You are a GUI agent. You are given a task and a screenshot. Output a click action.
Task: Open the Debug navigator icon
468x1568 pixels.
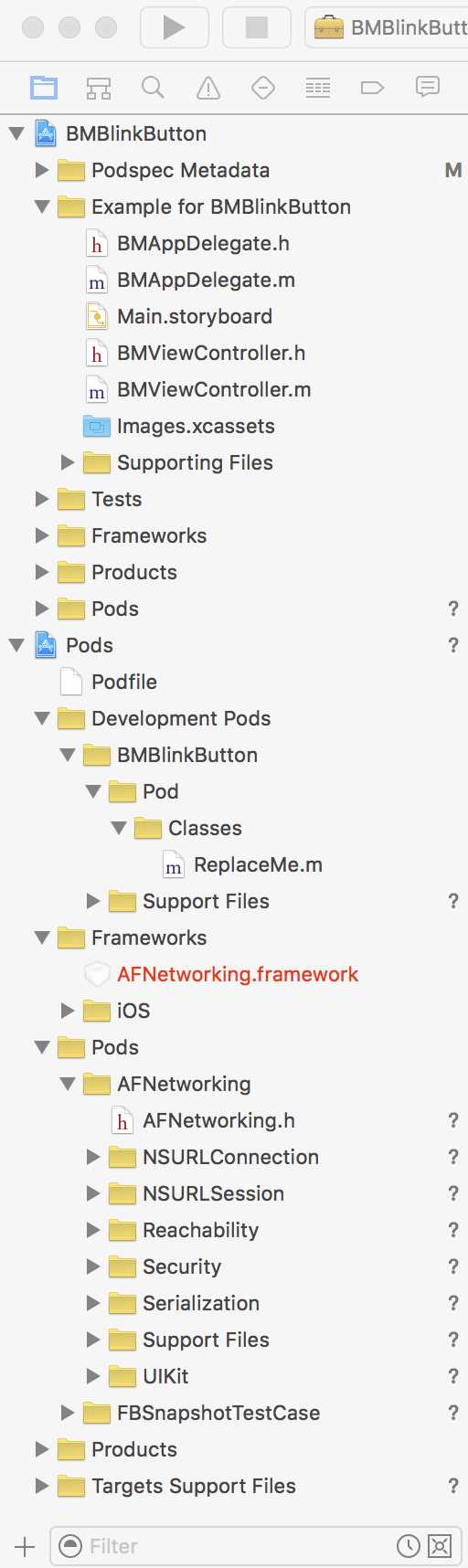(x=318, y=88)
